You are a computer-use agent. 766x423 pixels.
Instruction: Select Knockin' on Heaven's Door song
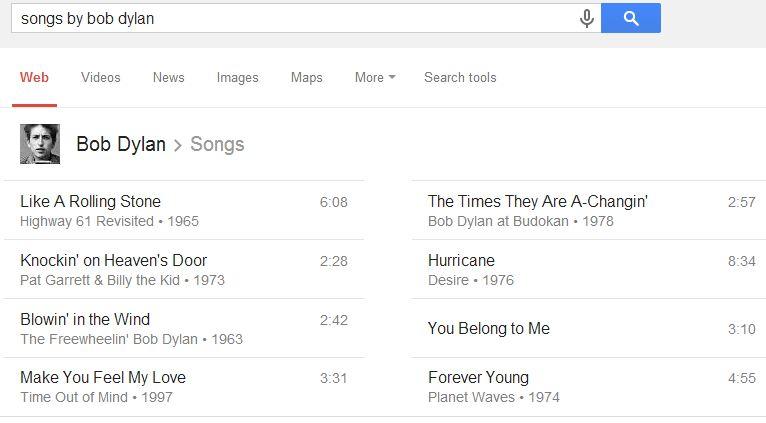coord(113,261)
